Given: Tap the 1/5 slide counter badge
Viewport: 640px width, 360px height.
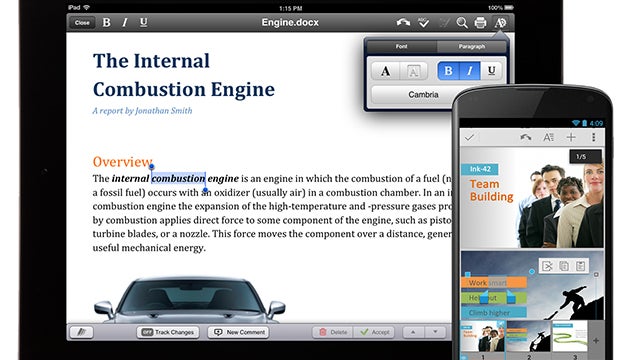Looking at the screenshot, I should pos(585,157).
